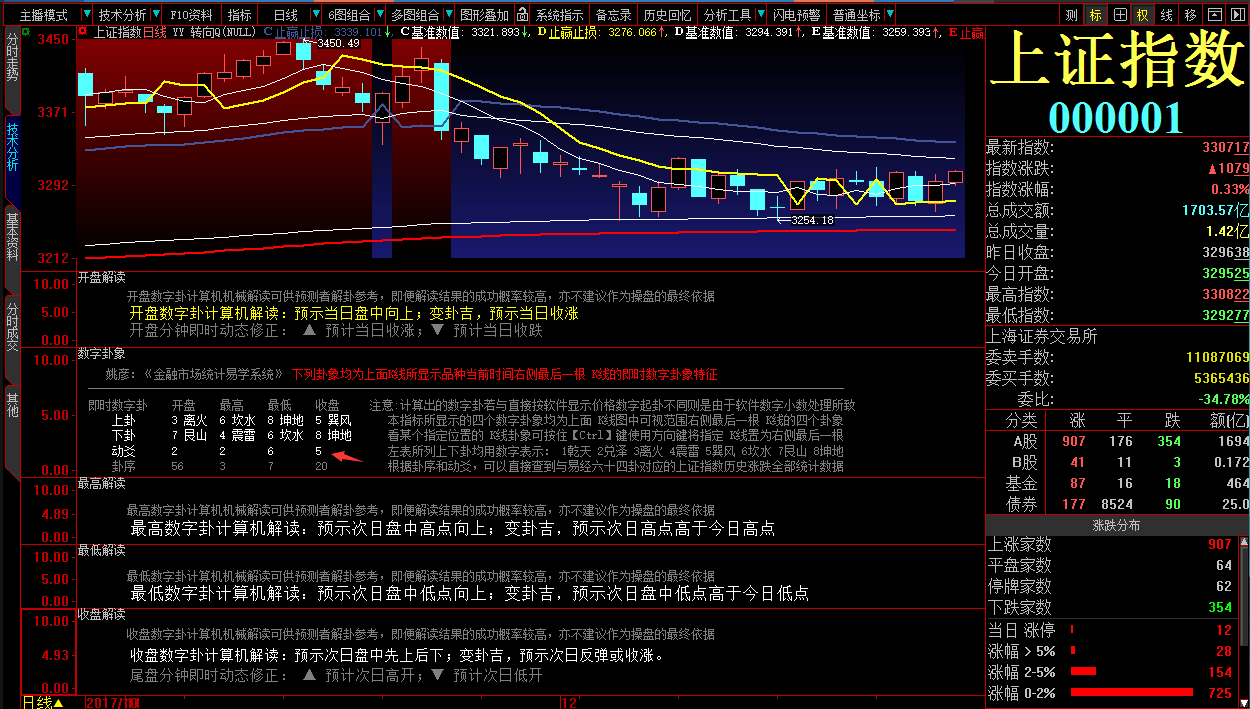Click the green square icon at the chart's top-left corner
This screenshot has width=1250, height=709.
point(26,31)
